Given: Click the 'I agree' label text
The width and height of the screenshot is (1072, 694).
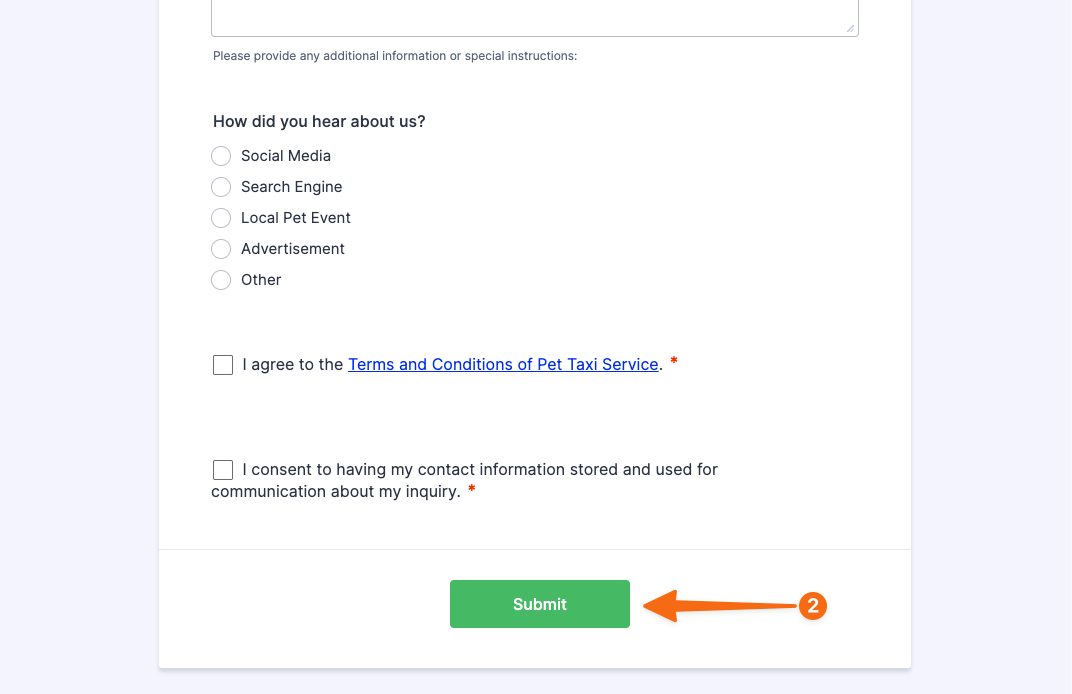Looking at the screenshot, I should [x=293, y=364].
